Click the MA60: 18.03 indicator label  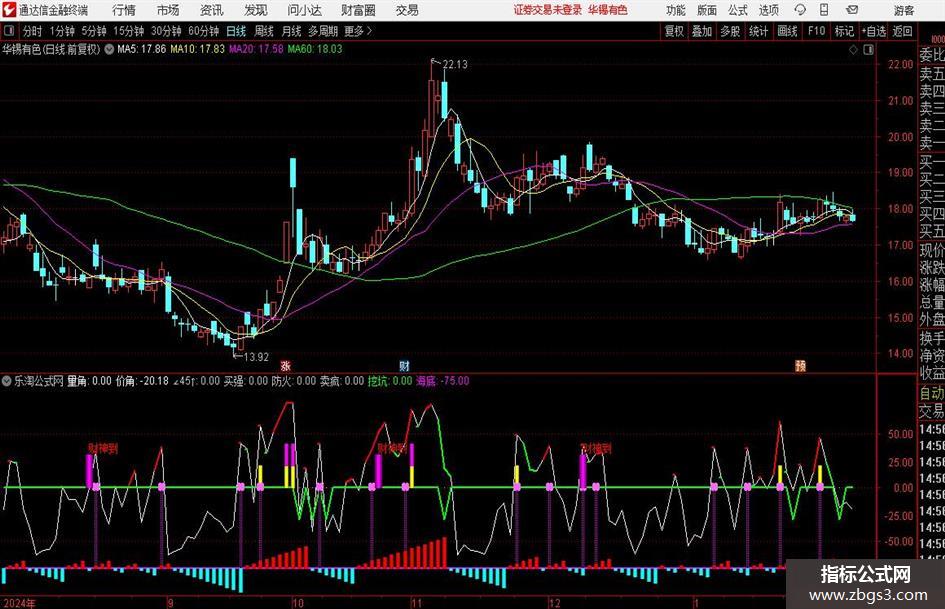[x=315, y=49]
